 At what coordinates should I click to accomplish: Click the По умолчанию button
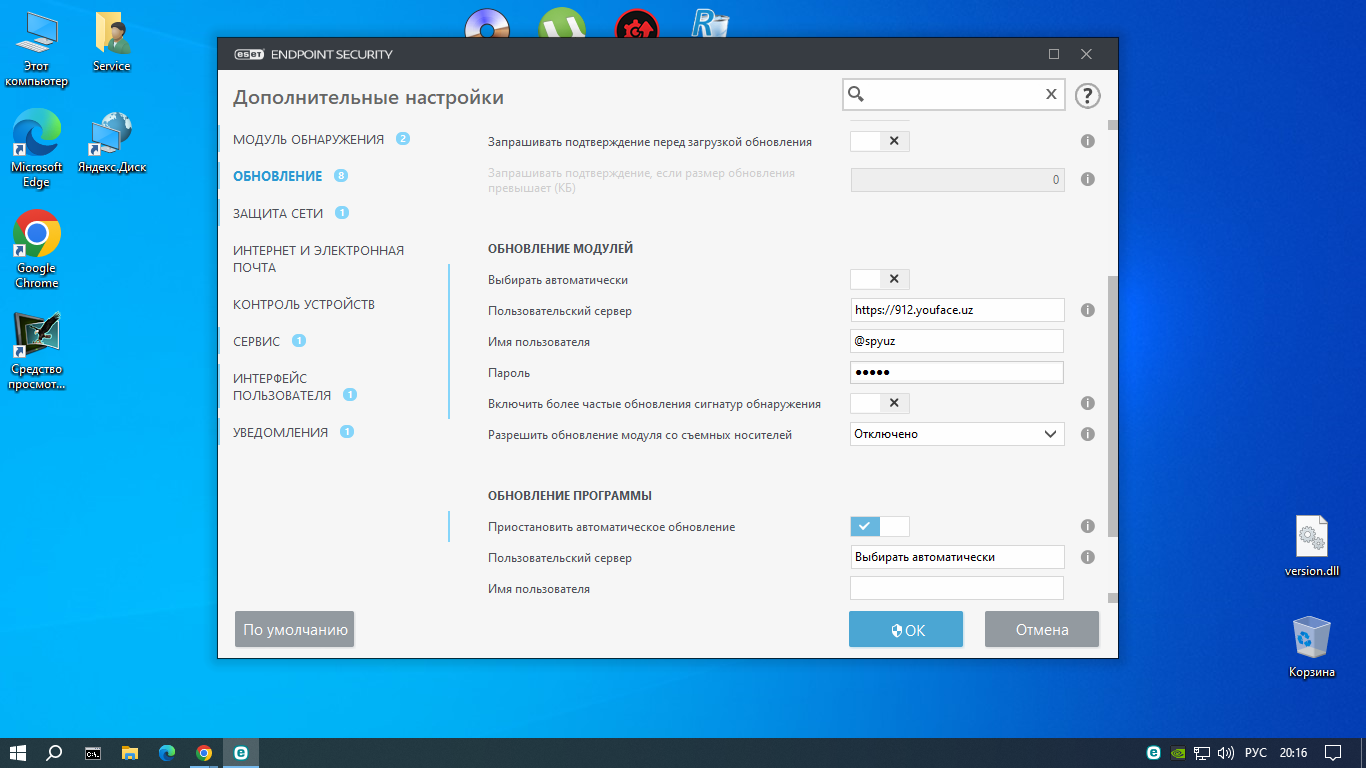click(295, 630)
